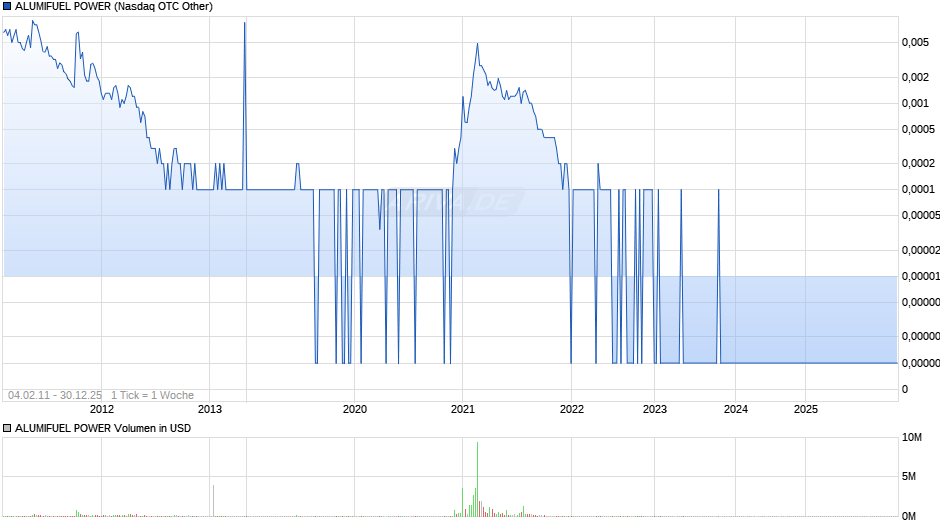This screenshot has height=526, width=940.
Task: Click the chart title ALUMIFUEL POWER (Nasdaq OTC Other)
Action: tap(114, 7)
